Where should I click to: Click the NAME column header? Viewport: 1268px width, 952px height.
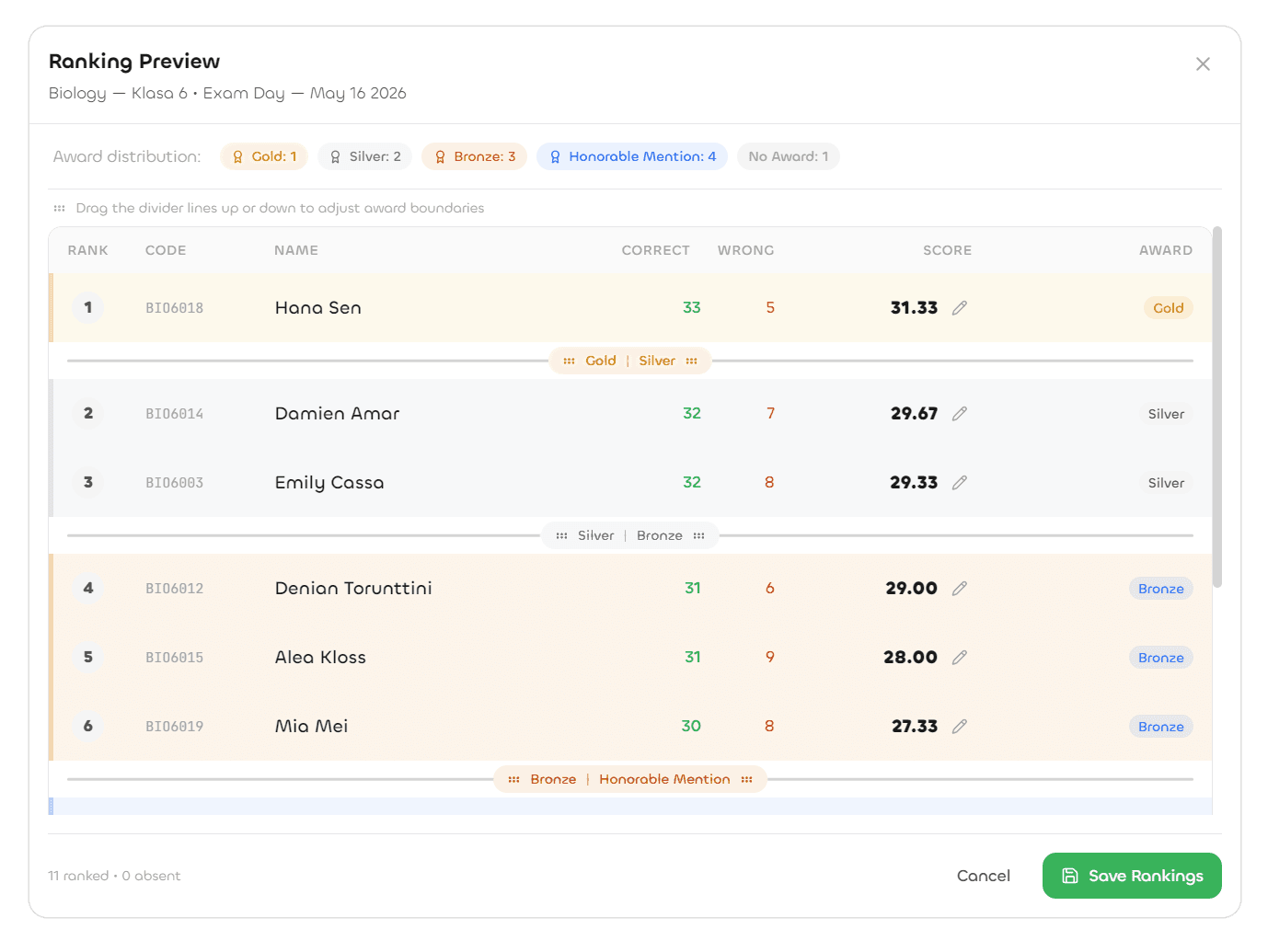[296, 250]
